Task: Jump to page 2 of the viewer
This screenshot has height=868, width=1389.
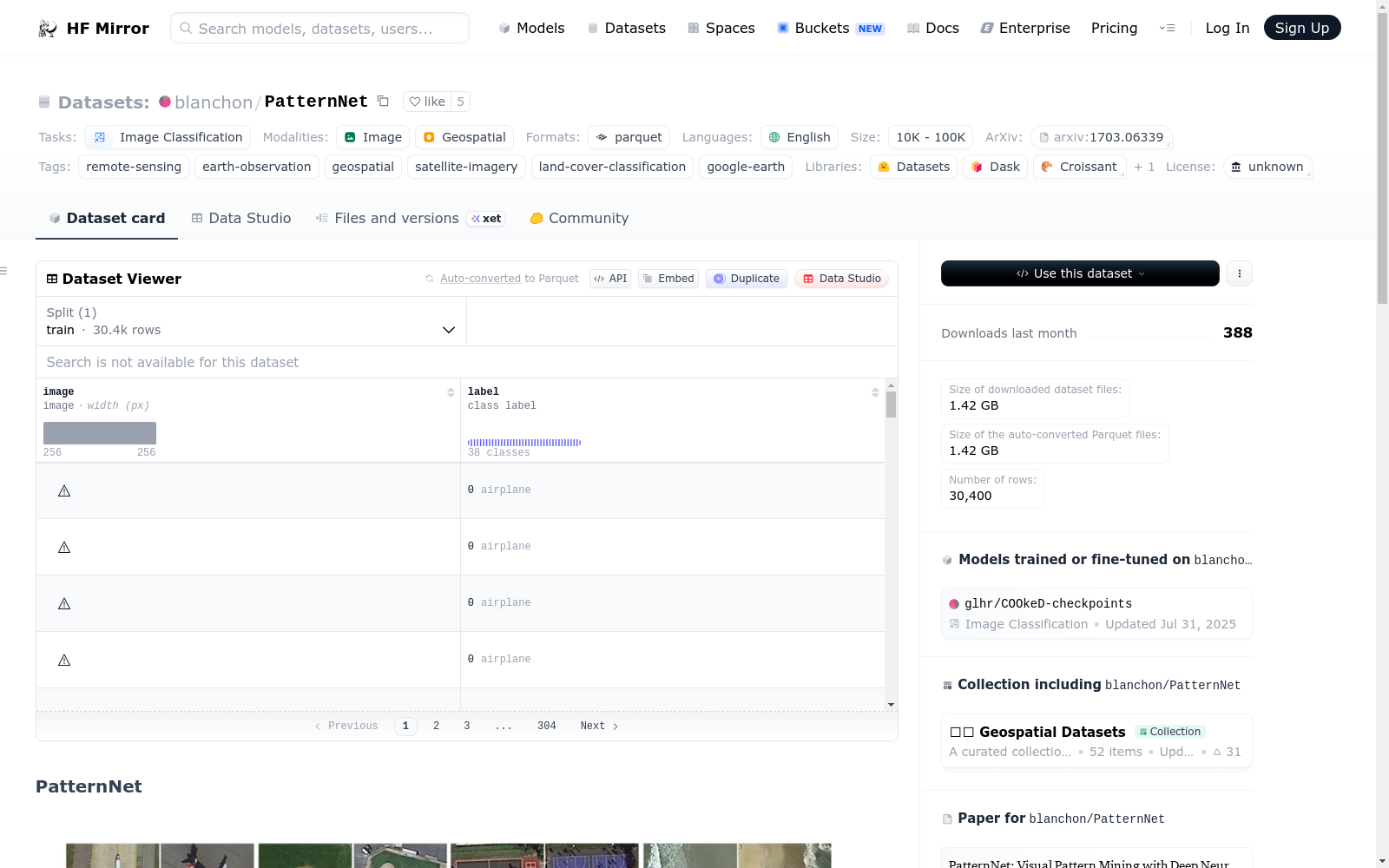Action: coord(436,726)
